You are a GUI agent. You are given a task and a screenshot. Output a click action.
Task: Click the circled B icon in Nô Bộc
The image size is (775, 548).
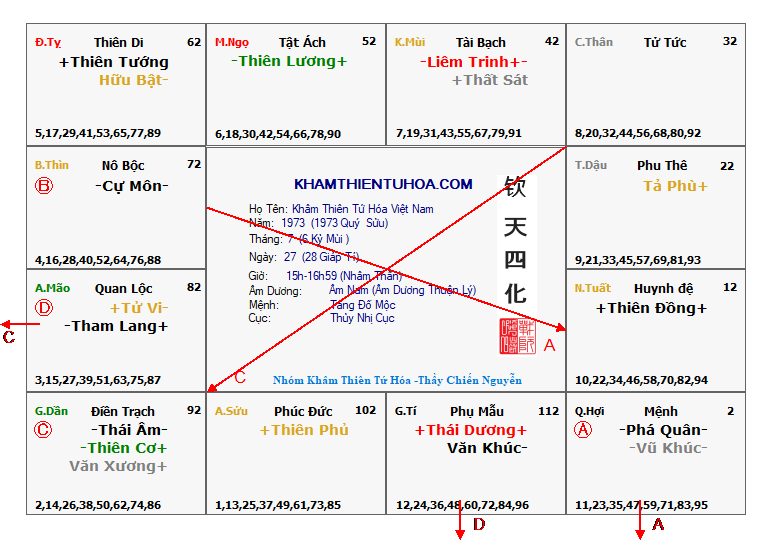tap(44, 185)
